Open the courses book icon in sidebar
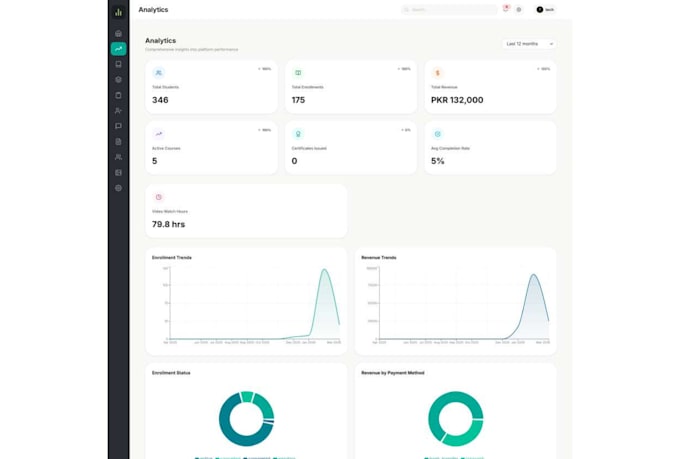 coord(118,64)
